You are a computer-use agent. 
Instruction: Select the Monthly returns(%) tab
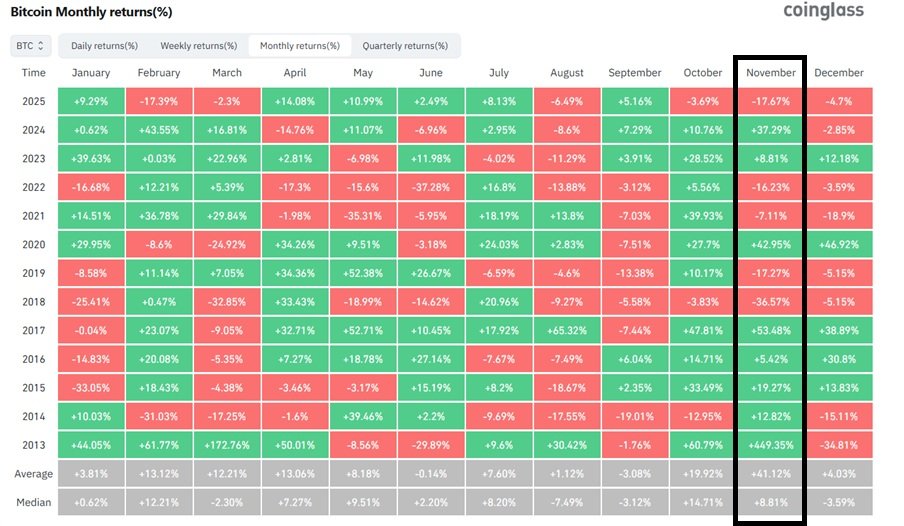300,46
